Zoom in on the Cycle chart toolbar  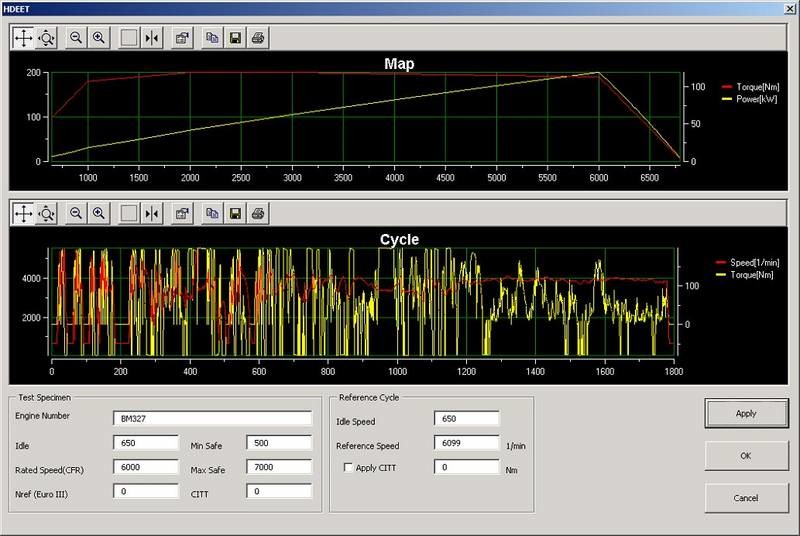[99, 214]
